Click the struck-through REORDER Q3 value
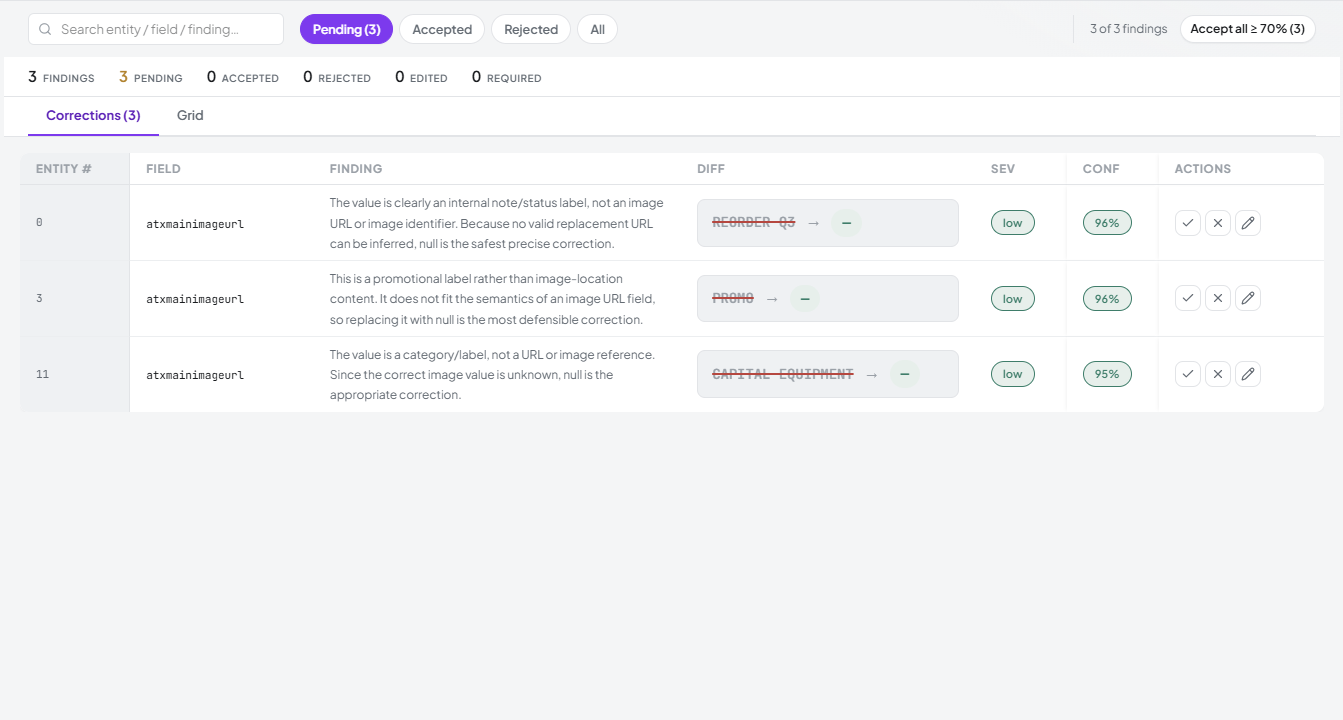This screenshot has height=720, width=1343. pyautogui.click(x=754, y=223)
